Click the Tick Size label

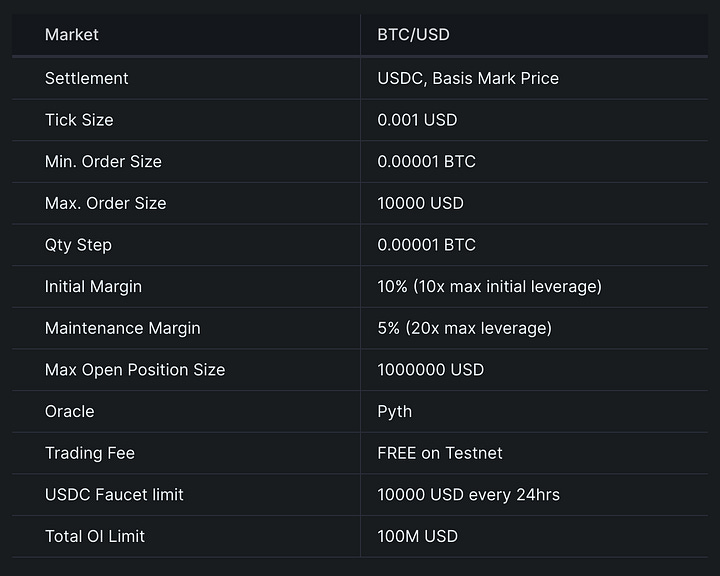[79, 120]
